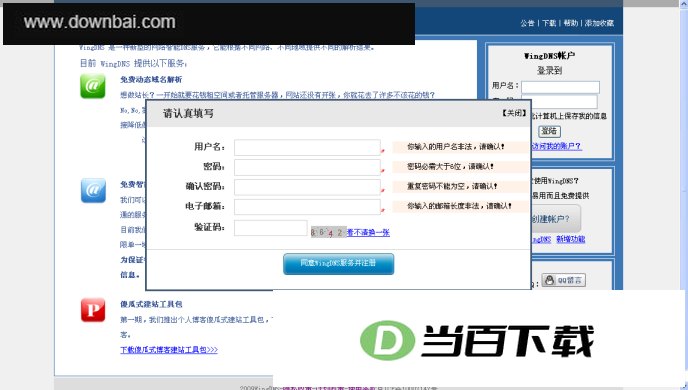This screenshot has width=688, height=390.
Task: Click the red P site-builder icon
Action: [93, 310]
